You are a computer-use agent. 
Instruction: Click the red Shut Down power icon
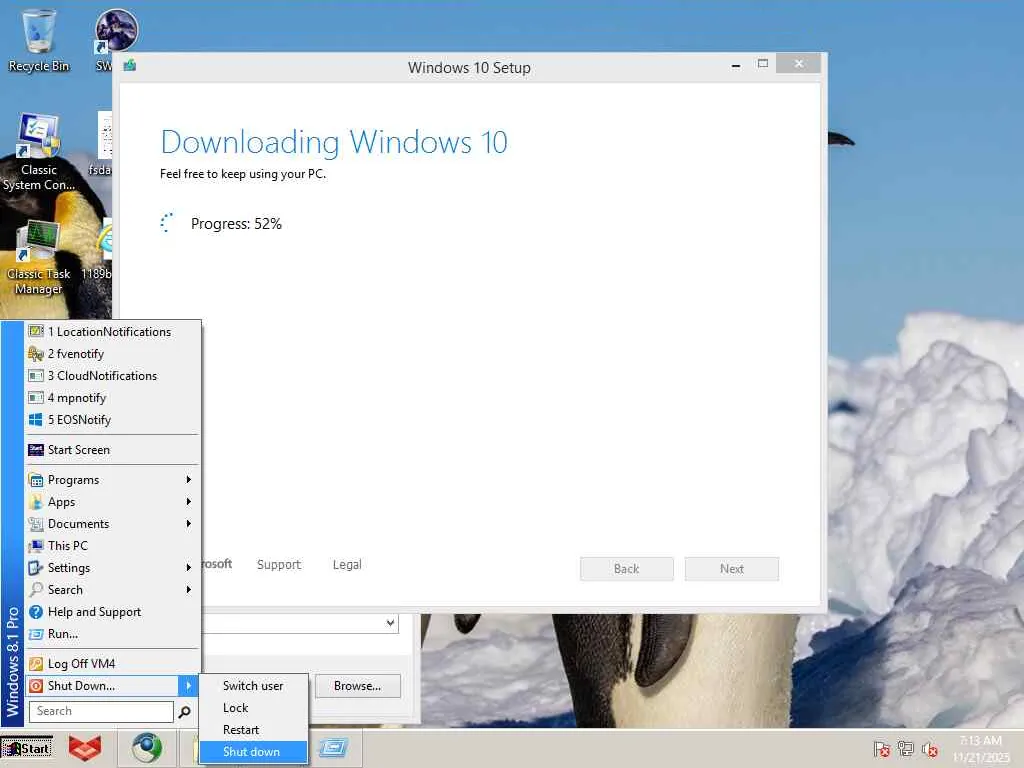coord(36,686)
